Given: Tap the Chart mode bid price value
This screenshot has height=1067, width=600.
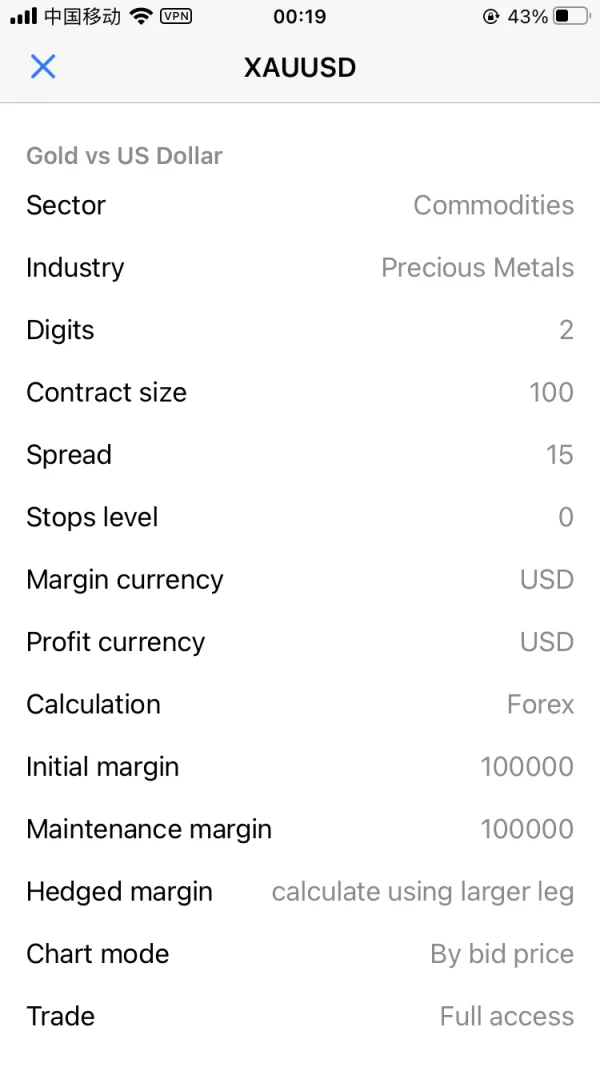Looking at the screenshot, I should click(x=501, y=954).
